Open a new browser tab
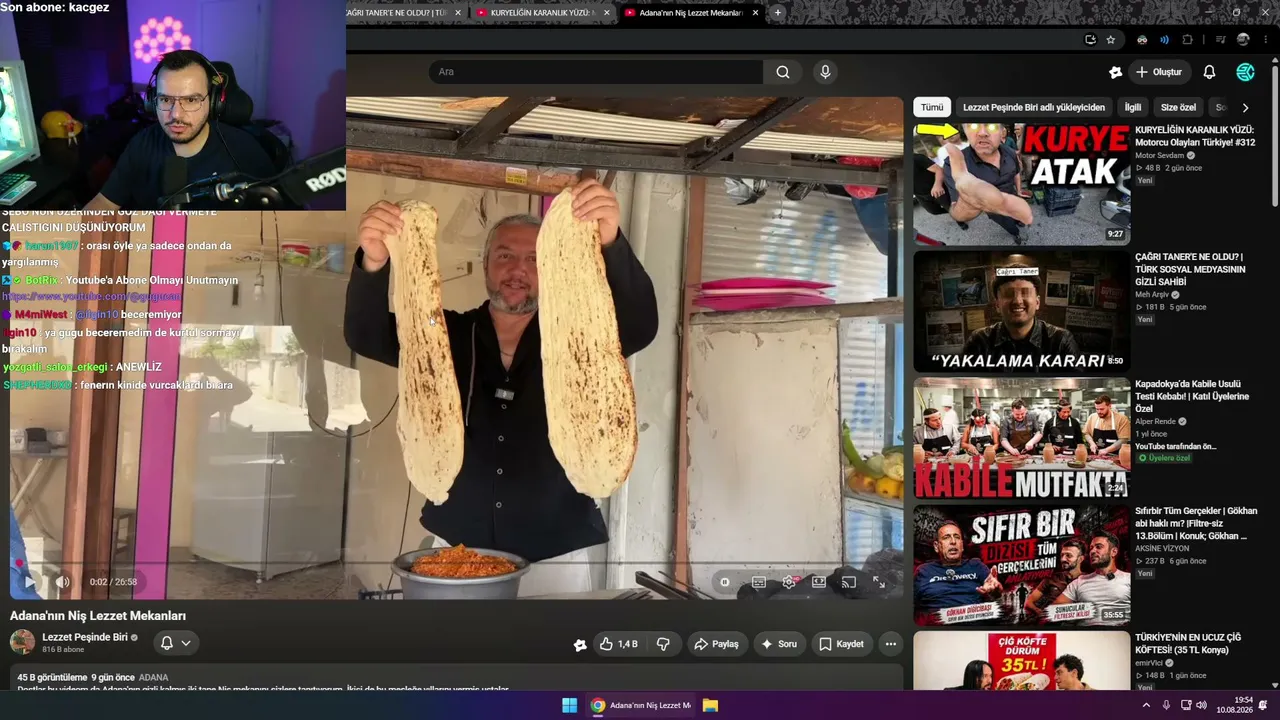Screen dimensions: 1280x720 [x=778, y=13]
